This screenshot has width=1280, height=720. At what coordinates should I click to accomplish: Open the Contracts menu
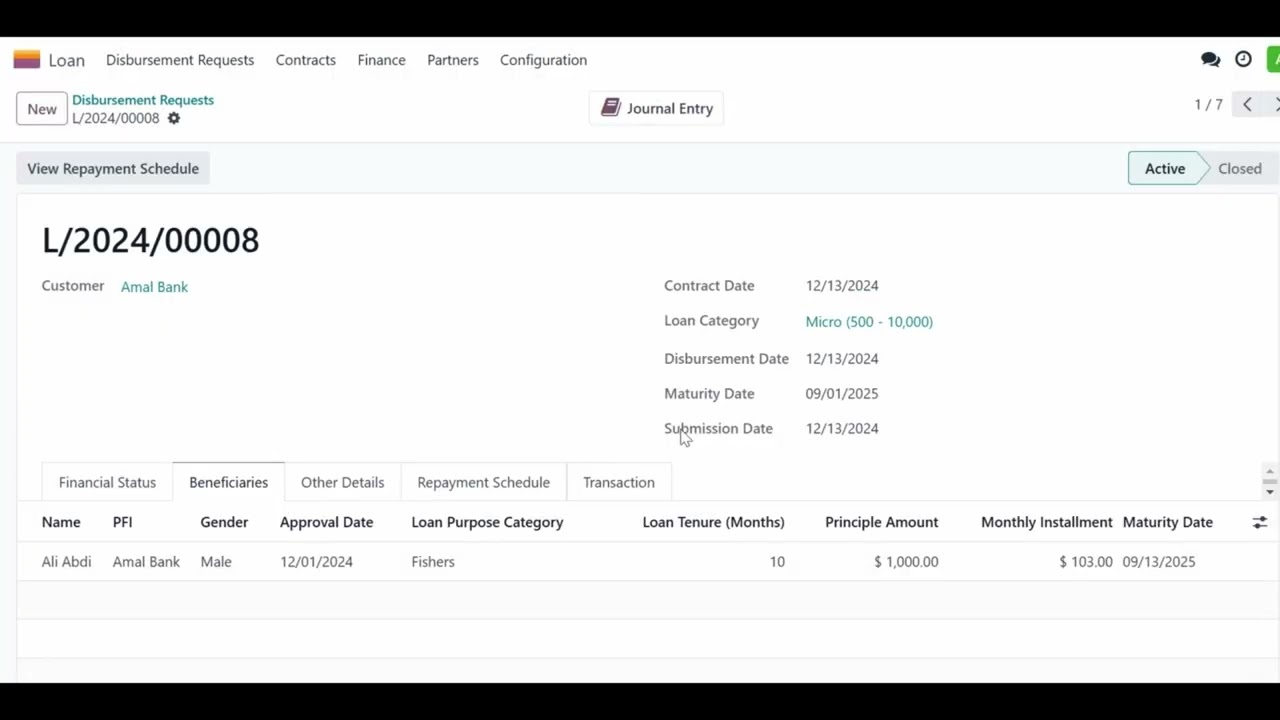[x=306, y=60]
